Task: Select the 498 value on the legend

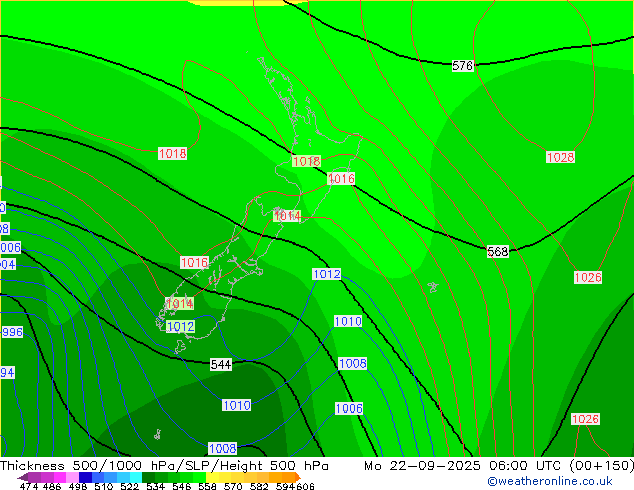Action: click(x=78, y=486)
